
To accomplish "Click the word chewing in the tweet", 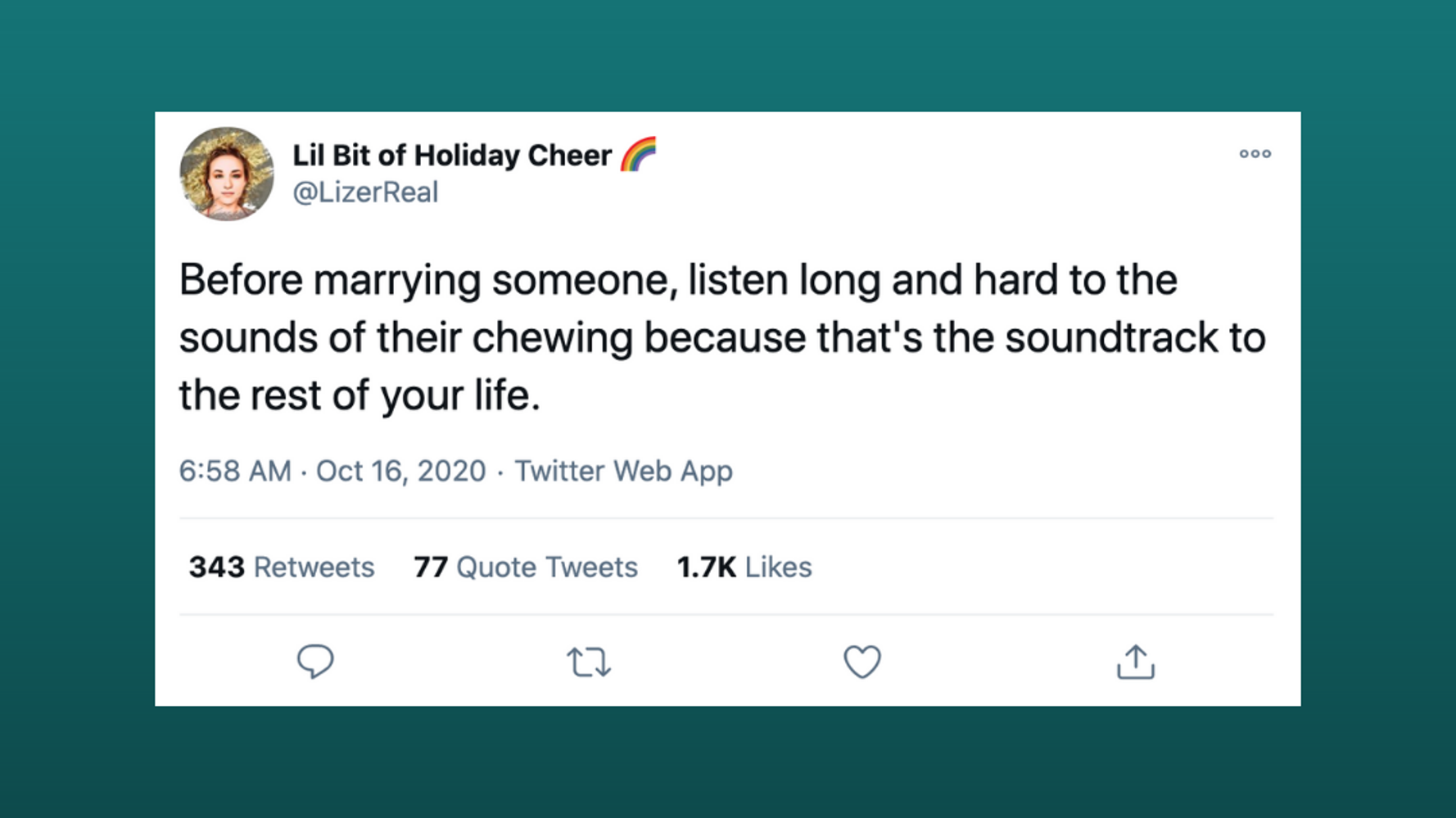I will tap(553, 338).
